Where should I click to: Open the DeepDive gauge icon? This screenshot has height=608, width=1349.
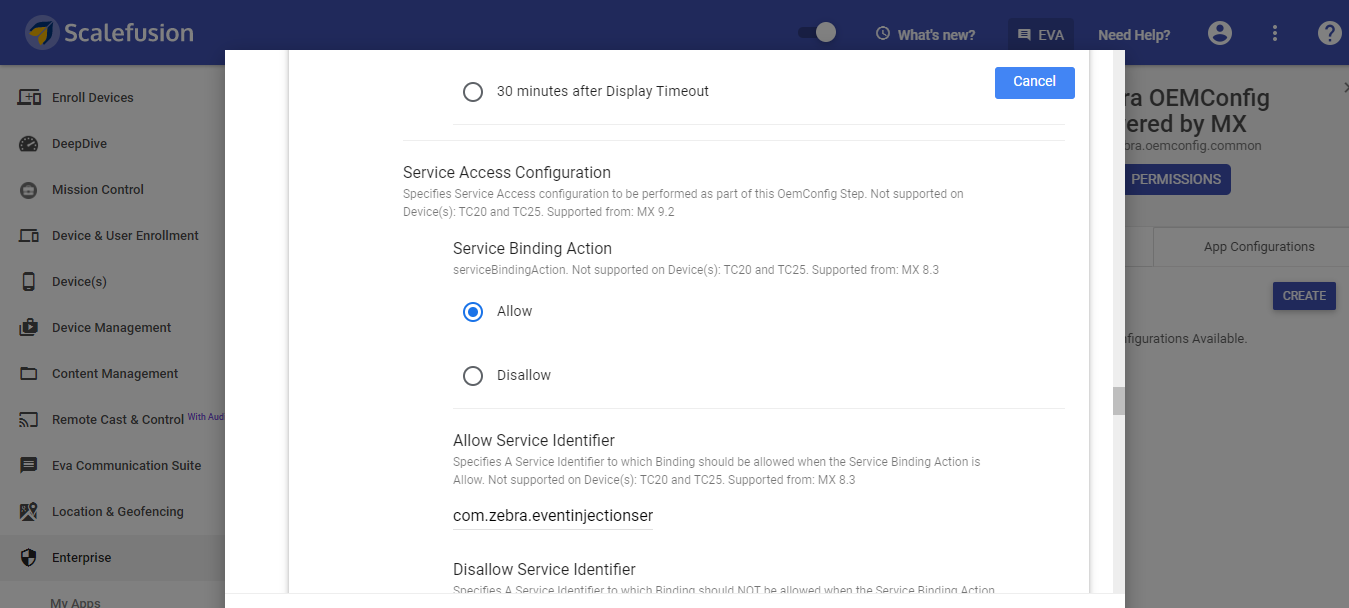click(x=29, y=144)
